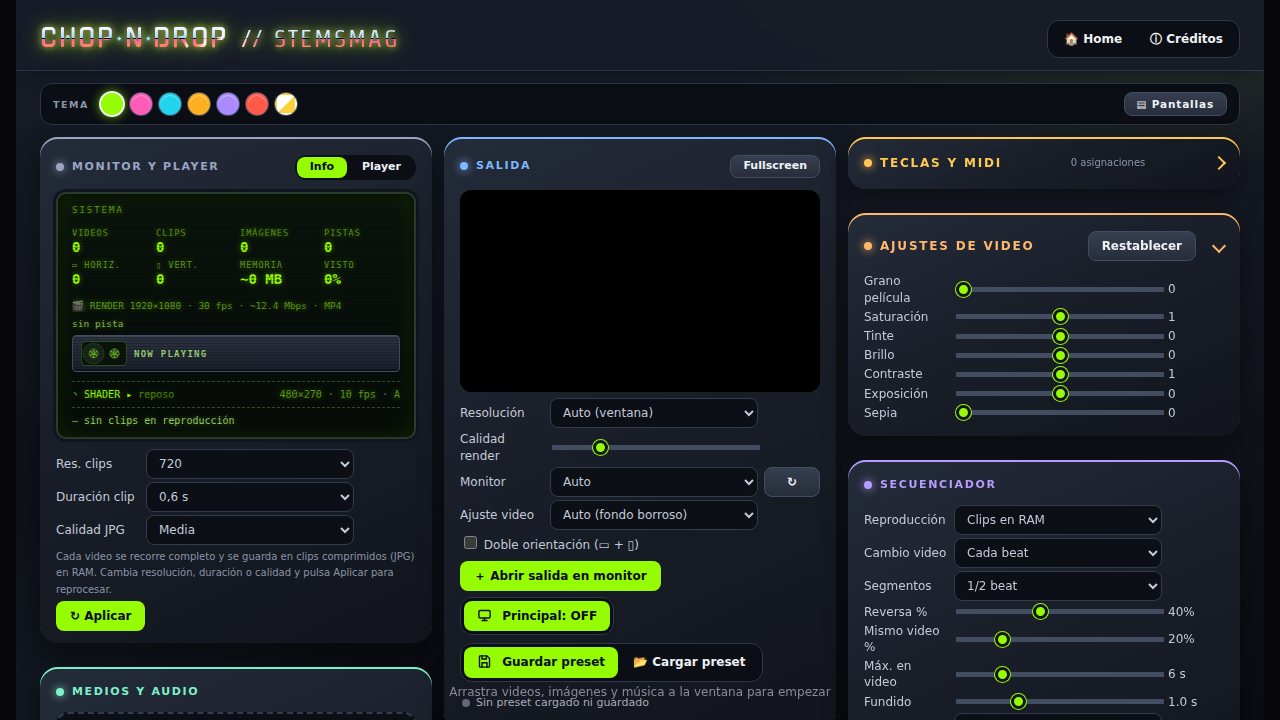Collapse the Ajustes de Video panel arrow
This screenshot has height=720, width=1280.
(x=1219, y=248)
